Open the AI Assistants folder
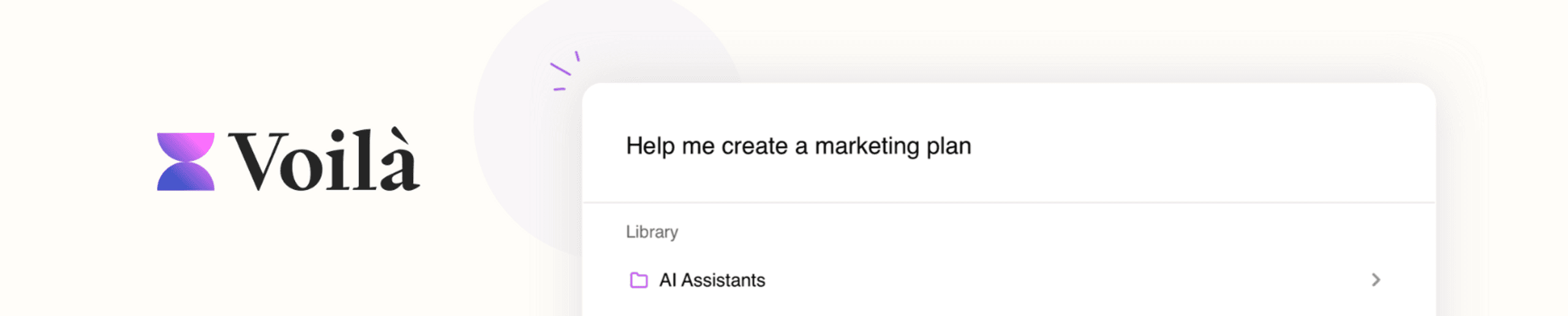This screenshot has height=316, width=1568. (x=712, y=280)
